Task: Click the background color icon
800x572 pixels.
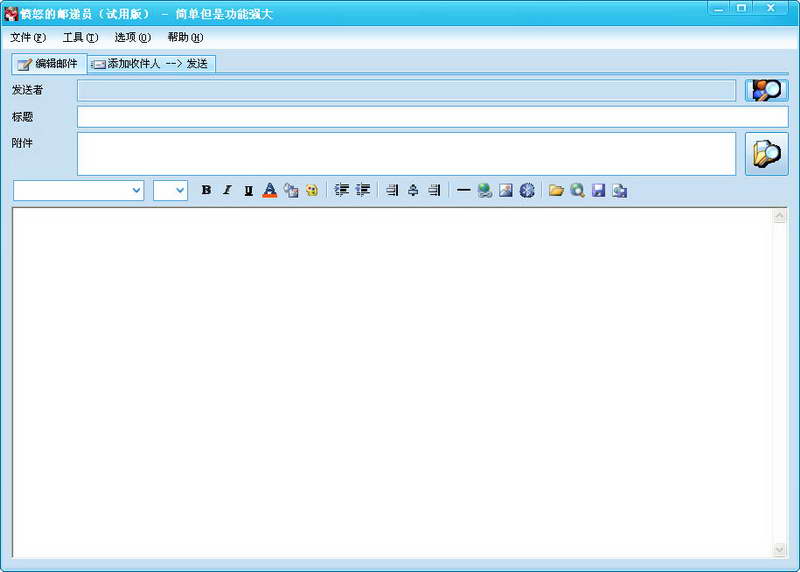Action: pos(291,190)
